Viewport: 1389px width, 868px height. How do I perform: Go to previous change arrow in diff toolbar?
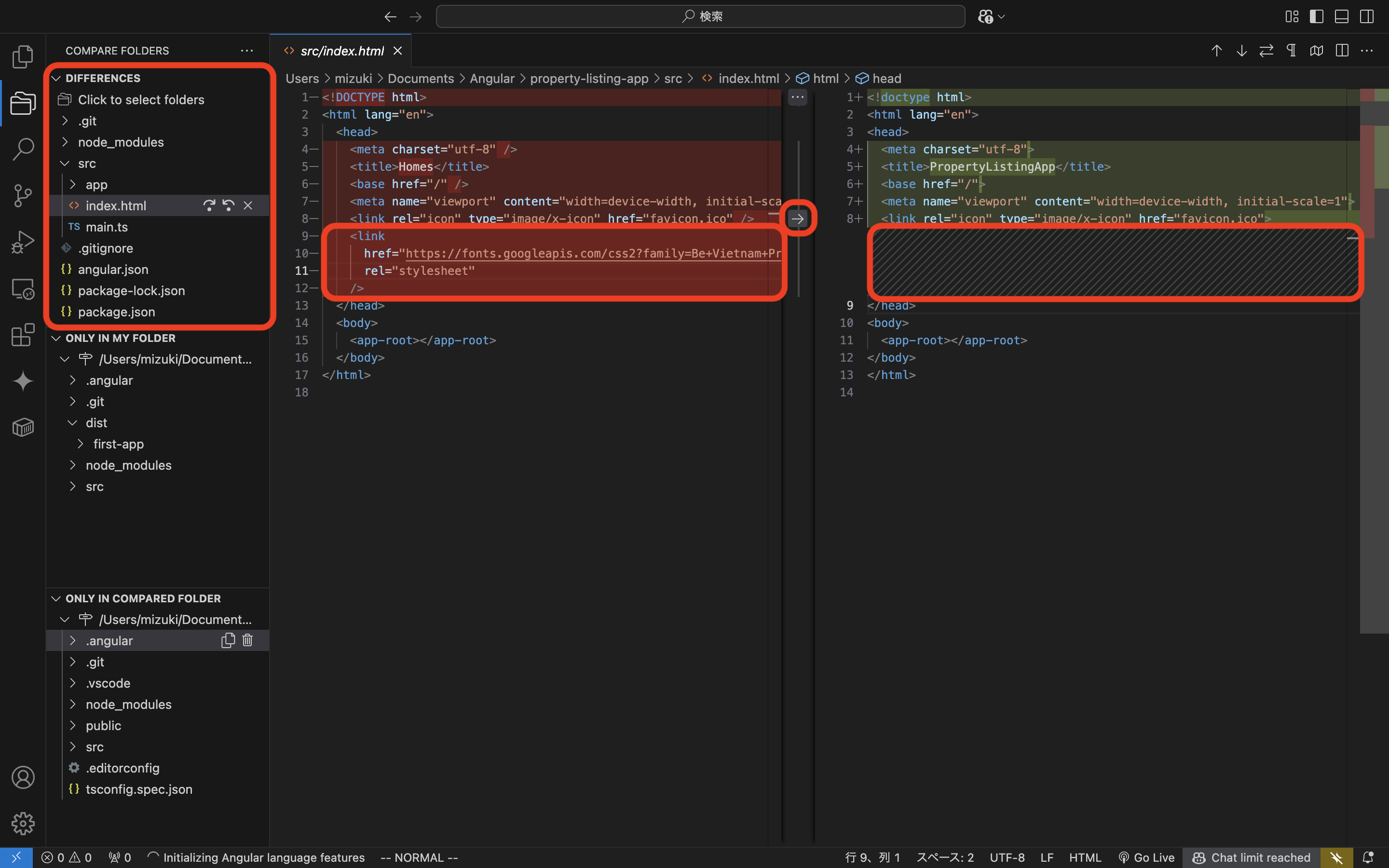pyautogui.click(x=1216, y=51)
